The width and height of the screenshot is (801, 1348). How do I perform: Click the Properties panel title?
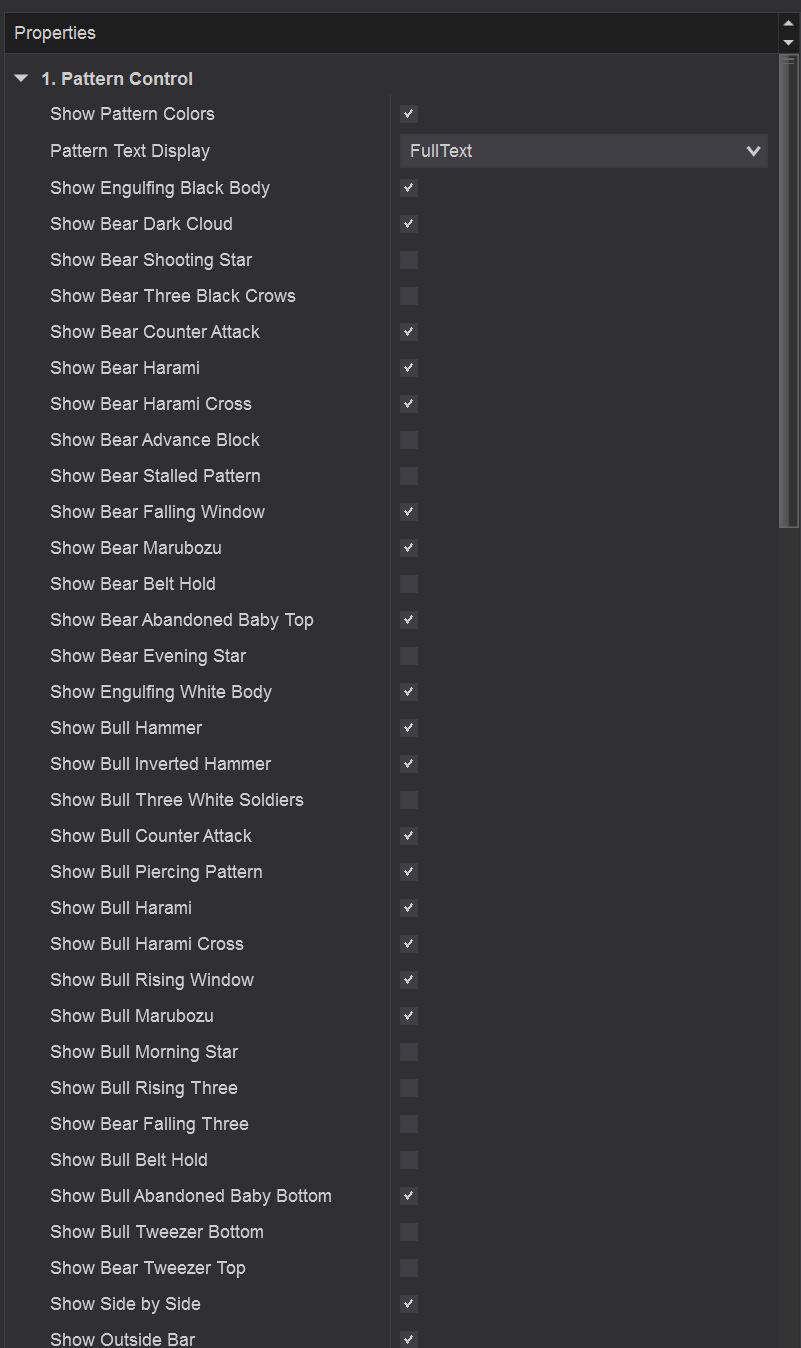coord(55,33)
